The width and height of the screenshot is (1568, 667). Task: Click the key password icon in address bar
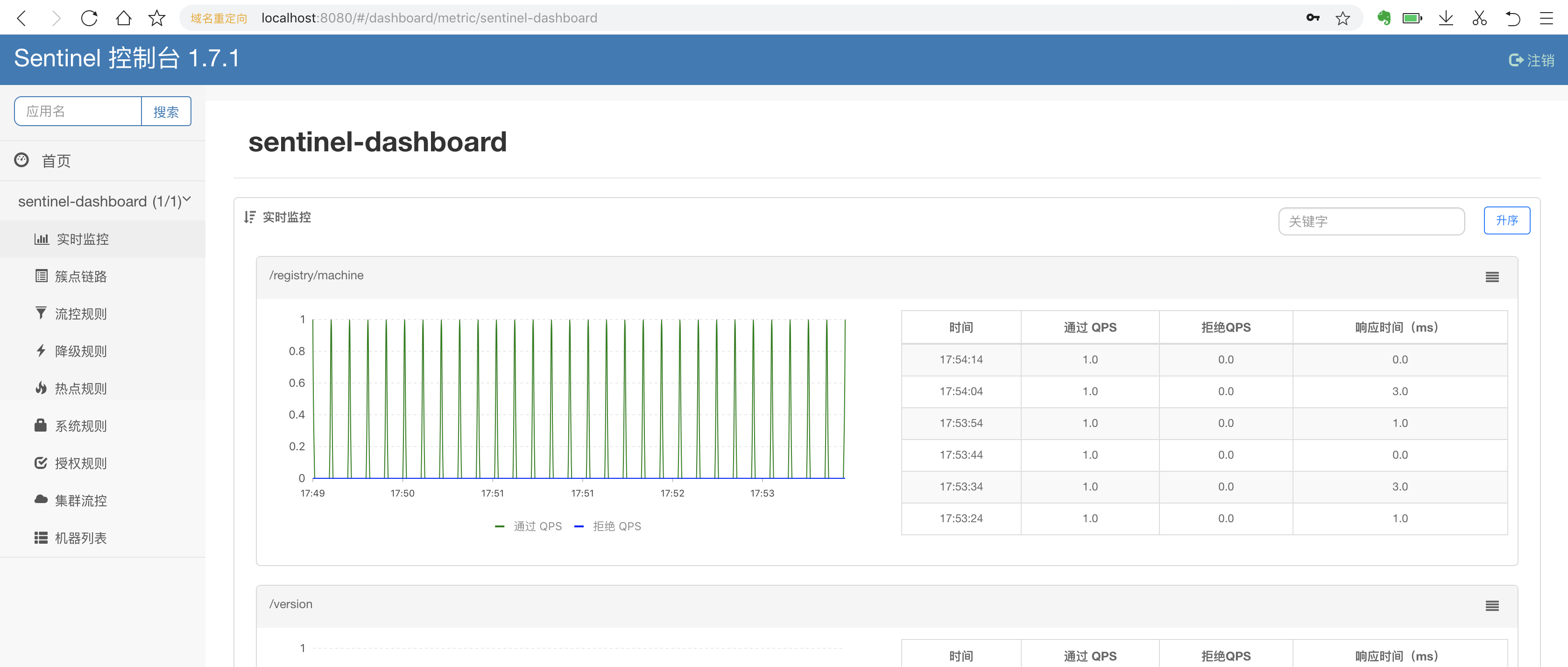(x=1312, y=18)
